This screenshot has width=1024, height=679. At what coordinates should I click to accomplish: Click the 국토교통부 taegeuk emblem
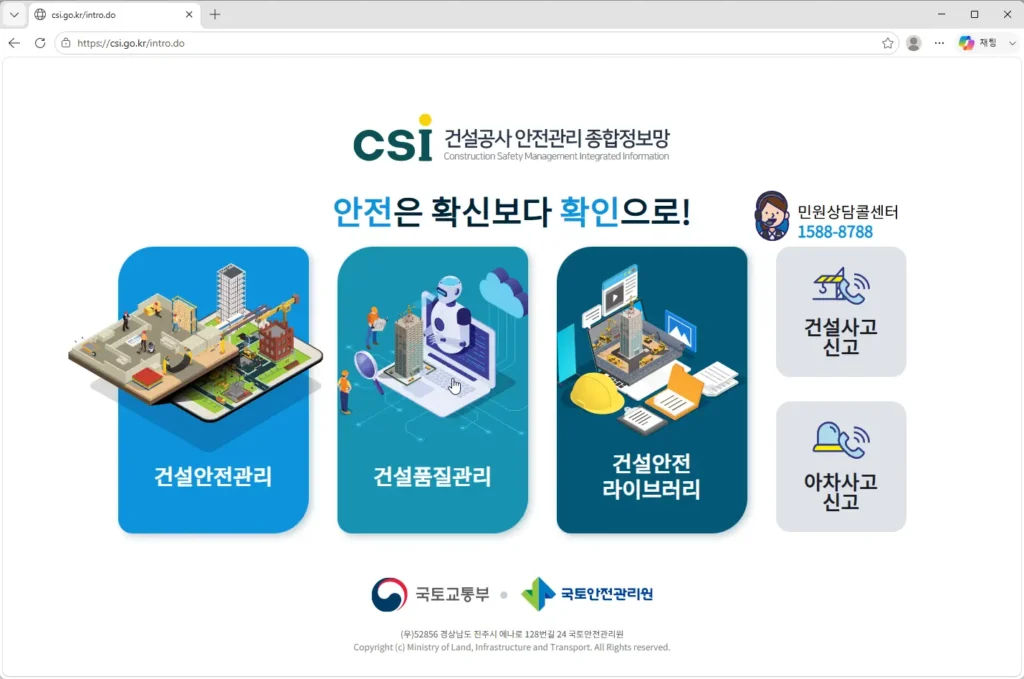click(389, 594)
